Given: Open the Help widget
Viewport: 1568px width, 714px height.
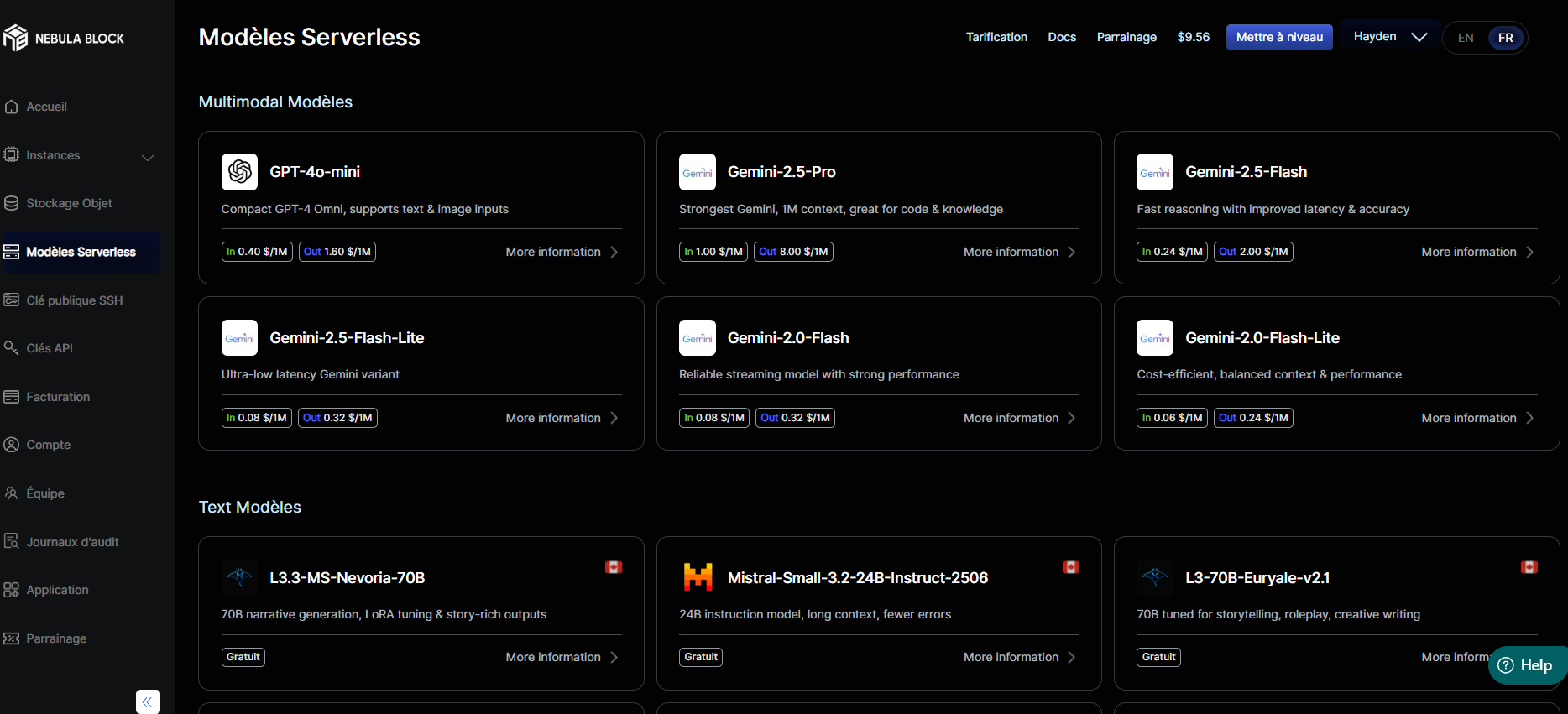Looking at the screenshot, I should pos(1526,665).
